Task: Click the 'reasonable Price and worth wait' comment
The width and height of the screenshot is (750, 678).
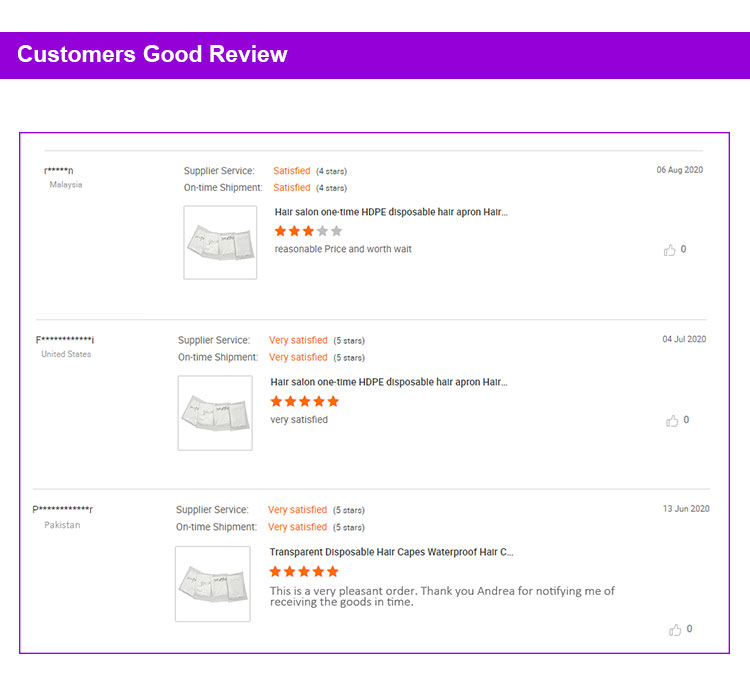Action: coord(343,249)
